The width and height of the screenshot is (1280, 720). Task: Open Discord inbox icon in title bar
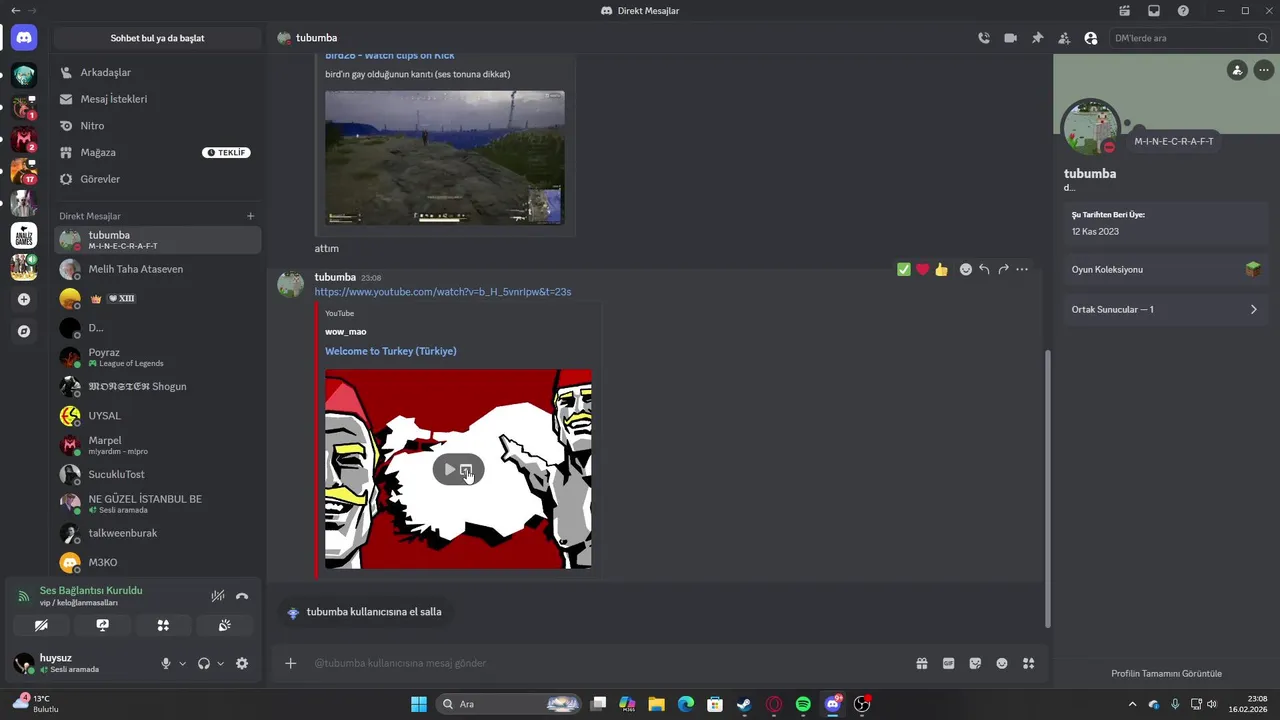tap(1154, 11)
